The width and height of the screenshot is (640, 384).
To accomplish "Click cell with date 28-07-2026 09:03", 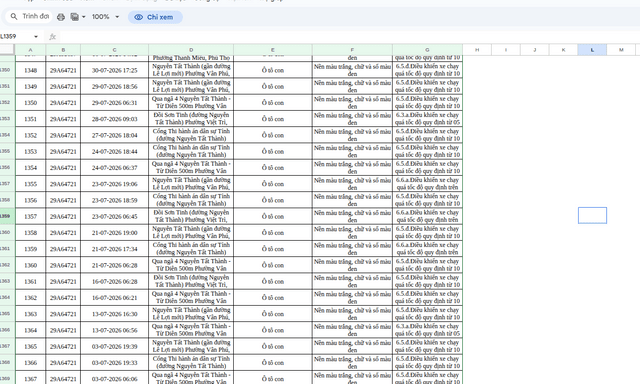I will tap(115, 119).
